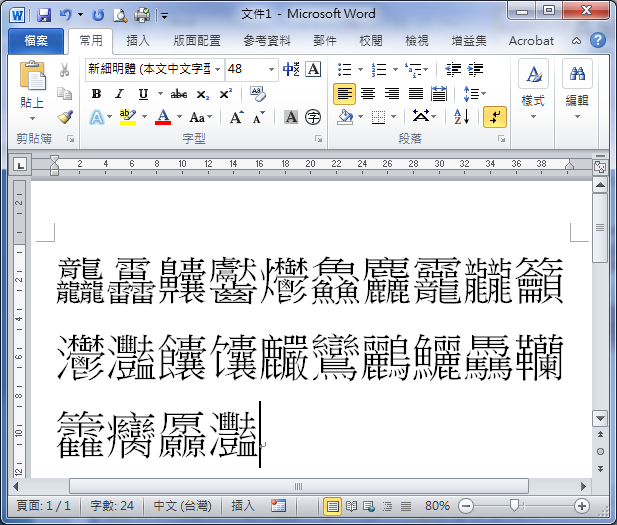617x525 pixels.
Task: Click the Quick Print printer icon
Action: coord(142,15)
